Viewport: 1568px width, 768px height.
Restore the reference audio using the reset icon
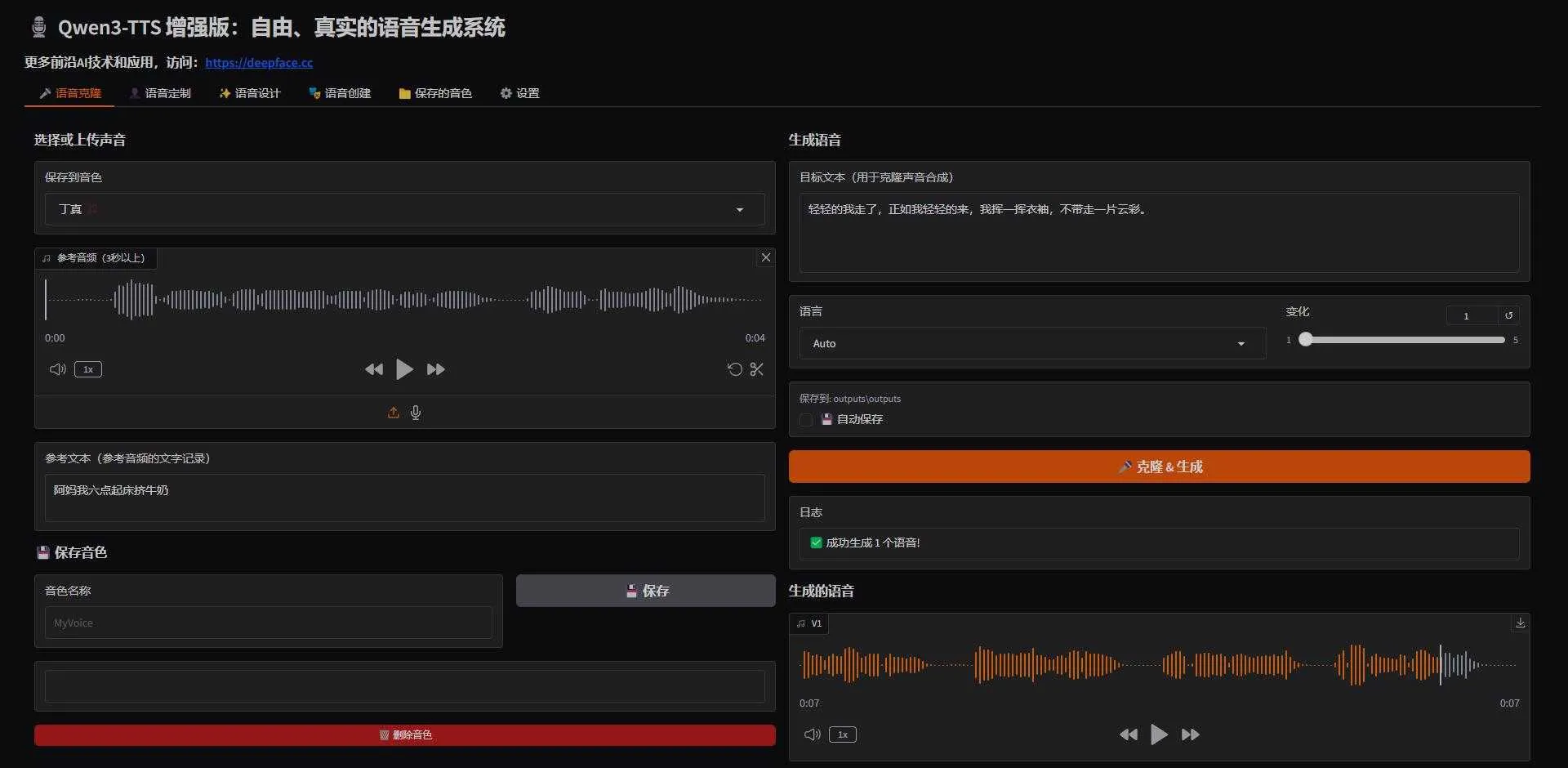(x=734, y=369)
